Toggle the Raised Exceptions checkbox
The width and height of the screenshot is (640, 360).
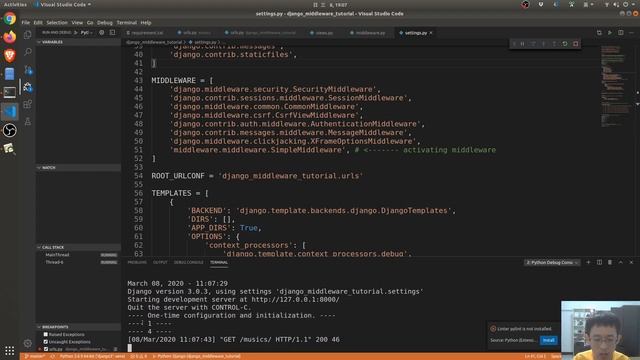tap(46, 334)
